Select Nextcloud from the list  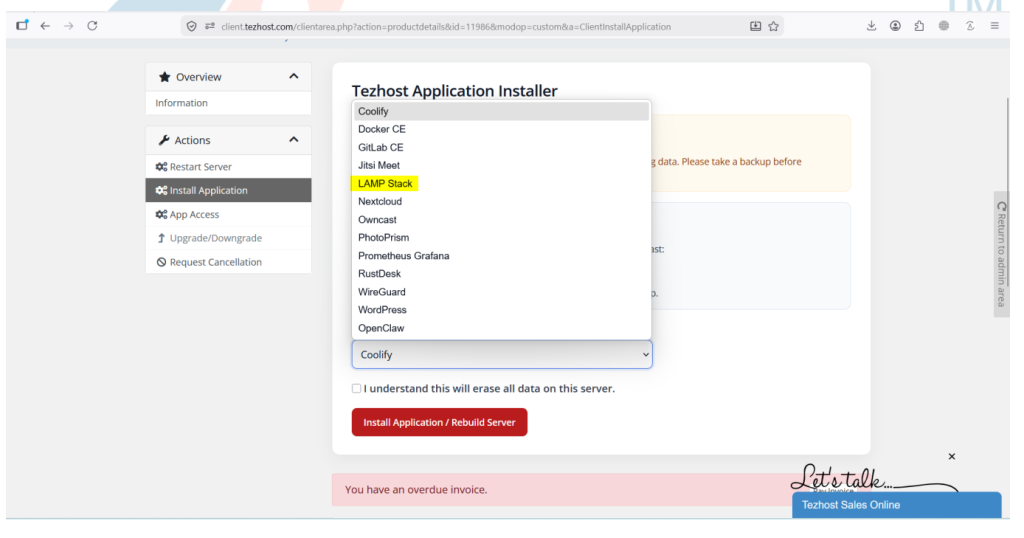coord(502,202)
